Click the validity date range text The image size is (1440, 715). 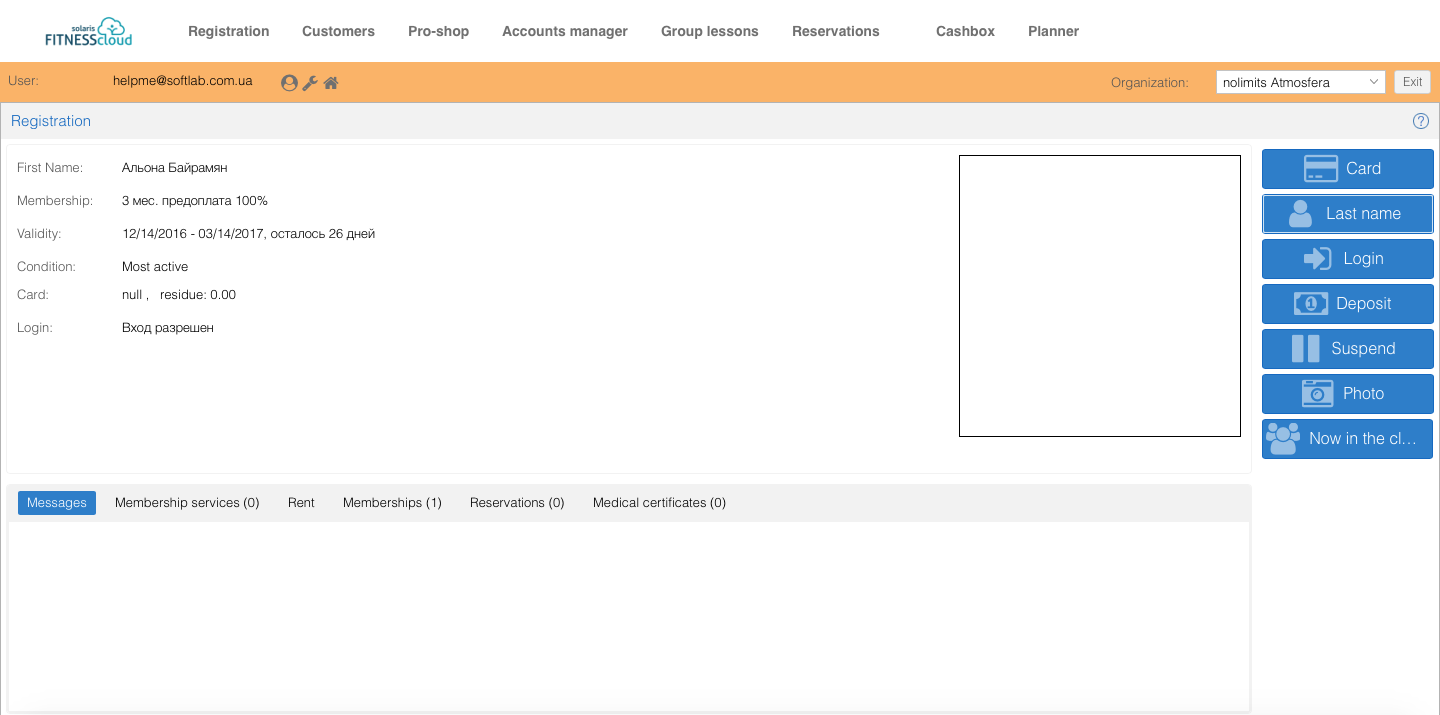tap(249, 234)
